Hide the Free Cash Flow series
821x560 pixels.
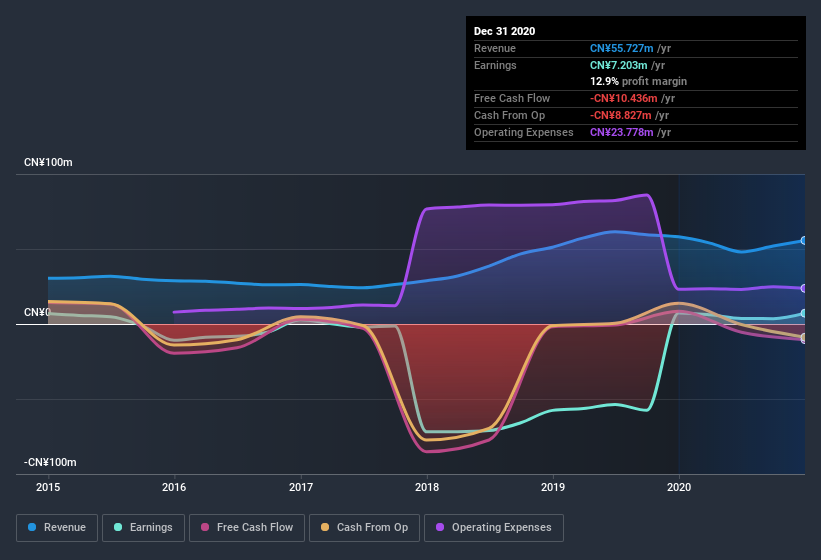pyautogui.click(x=247, y=528)
